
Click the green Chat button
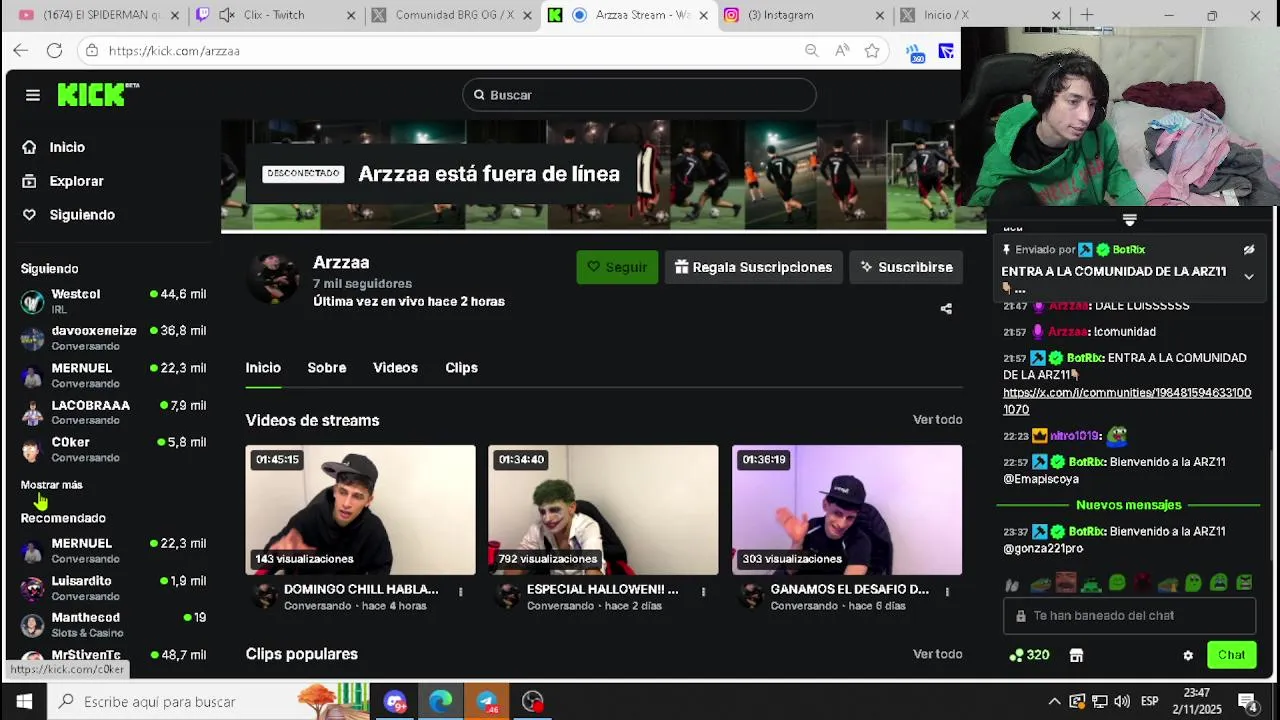click(x=1231, y=655)
